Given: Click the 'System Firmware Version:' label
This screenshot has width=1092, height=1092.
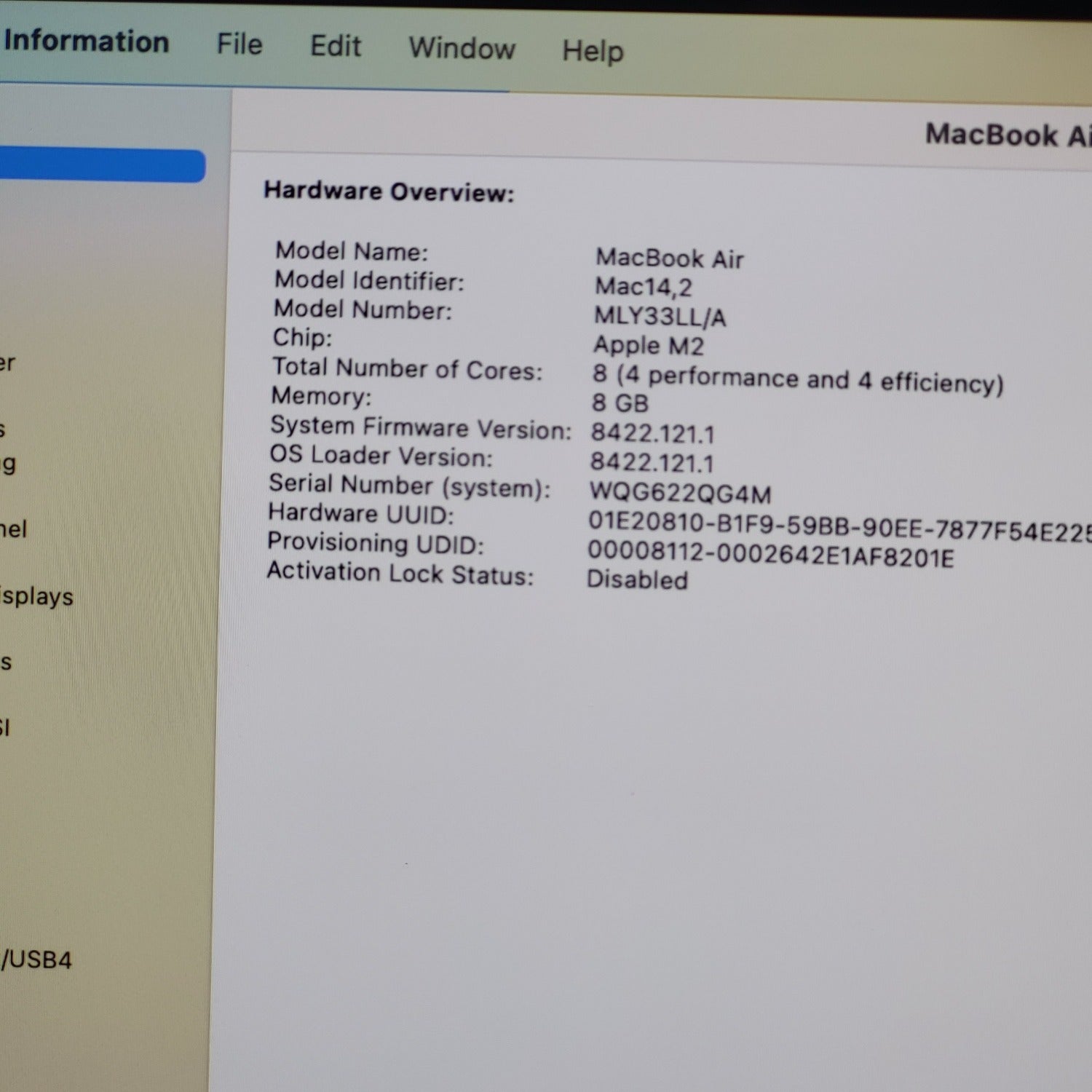Looking at the screenshot, I should click(421, 428).
